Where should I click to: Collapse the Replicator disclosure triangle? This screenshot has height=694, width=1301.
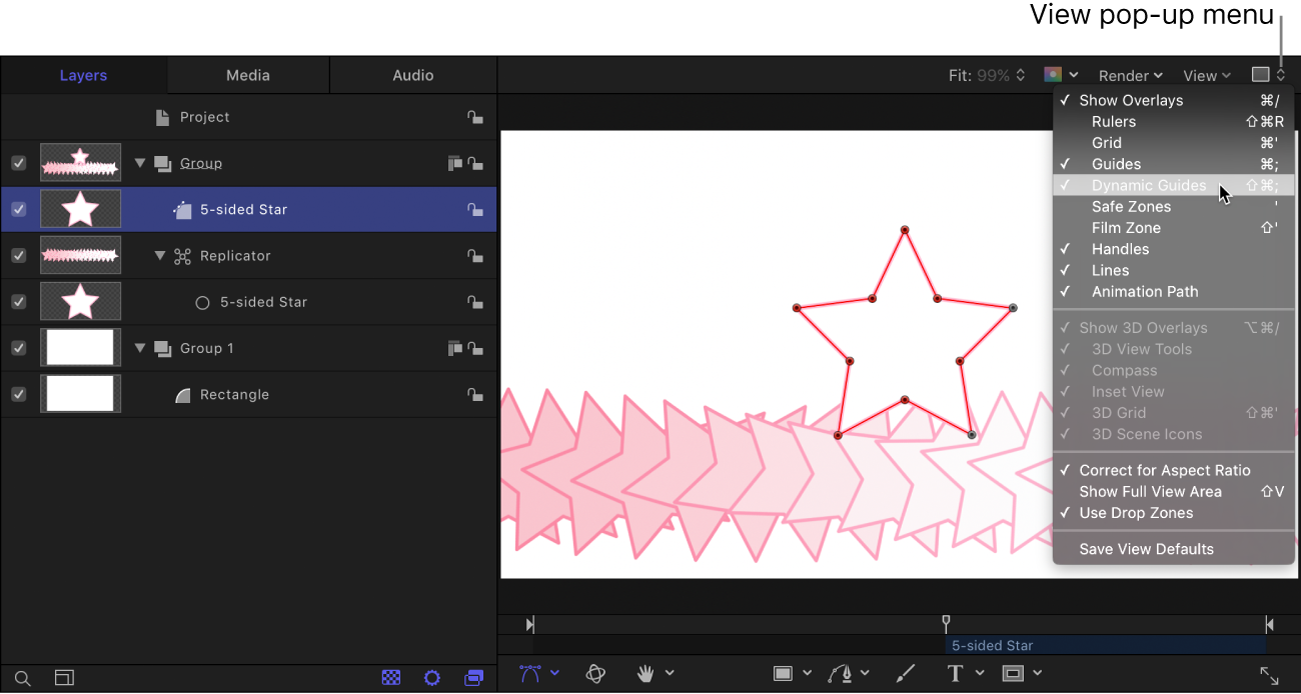click(160, 256)
